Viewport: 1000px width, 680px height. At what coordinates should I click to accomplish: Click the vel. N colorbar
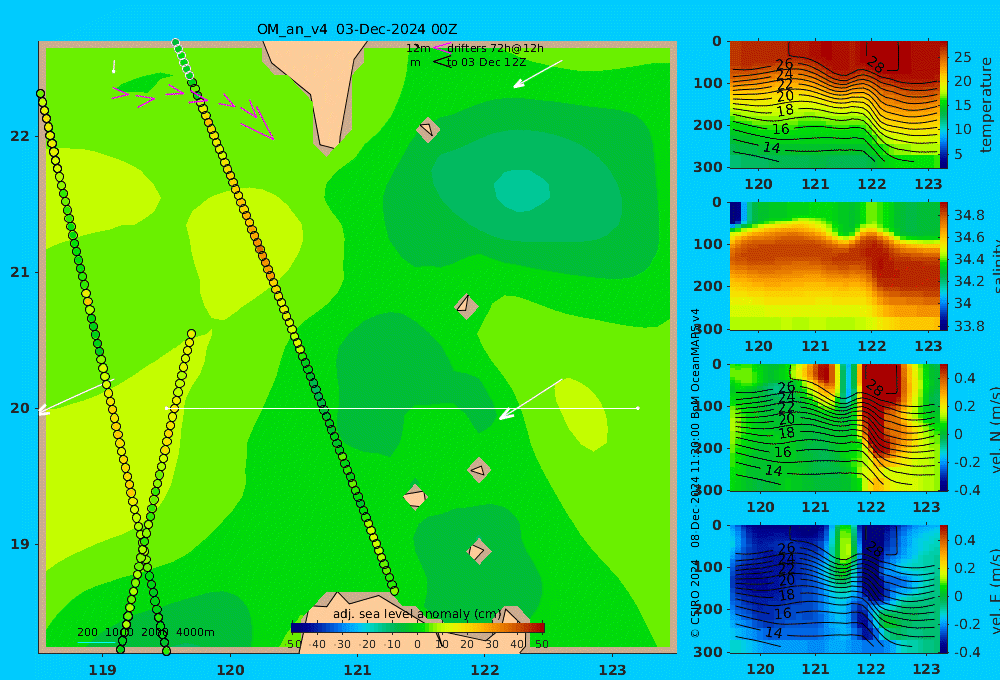(x=944, y=427)
